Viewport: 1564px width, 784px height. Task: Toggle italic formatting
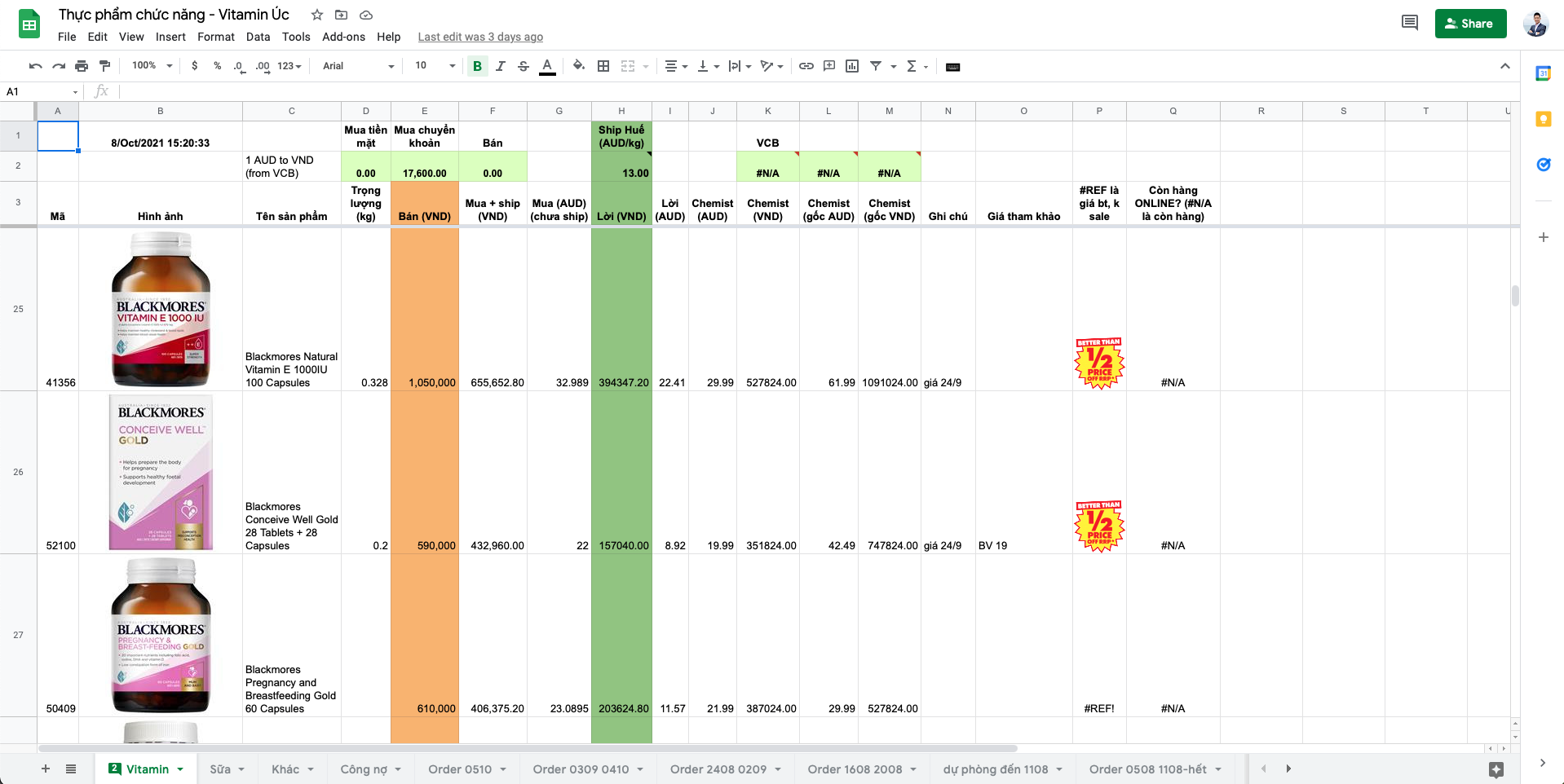click(x=500, y=66)
